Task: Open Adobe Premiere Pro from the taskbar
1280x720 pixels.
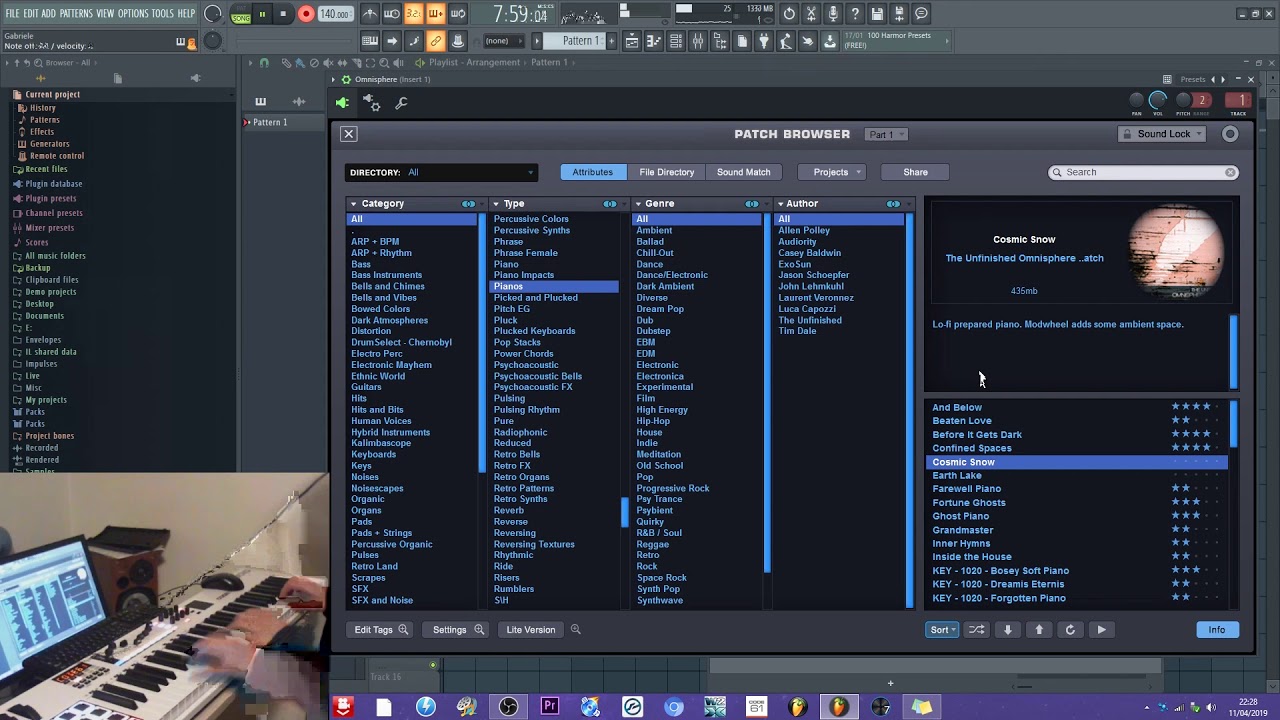Action: pyautogui.click(x=549, y=707)
